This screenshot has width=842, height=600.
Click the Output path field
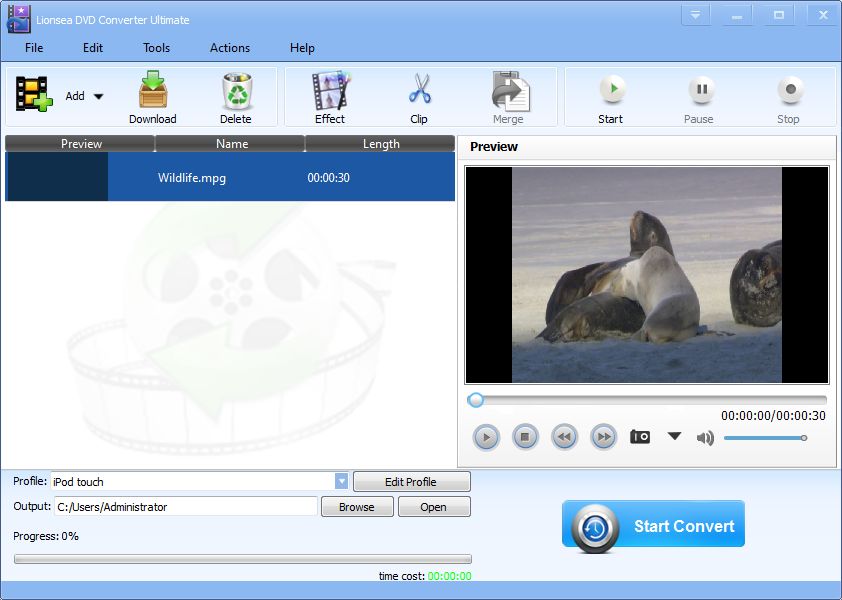(186, 507)
